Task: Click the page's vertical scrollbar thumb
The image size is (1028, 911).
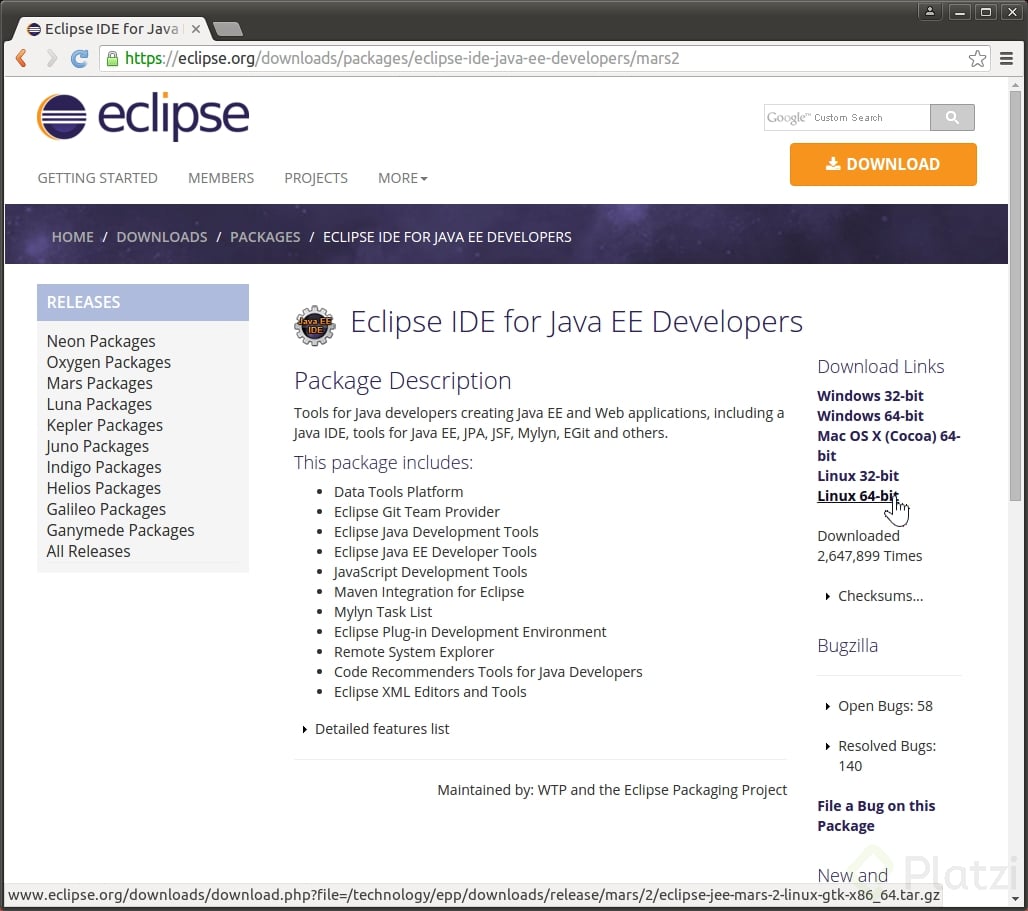Action: [x=1015, y=296]
